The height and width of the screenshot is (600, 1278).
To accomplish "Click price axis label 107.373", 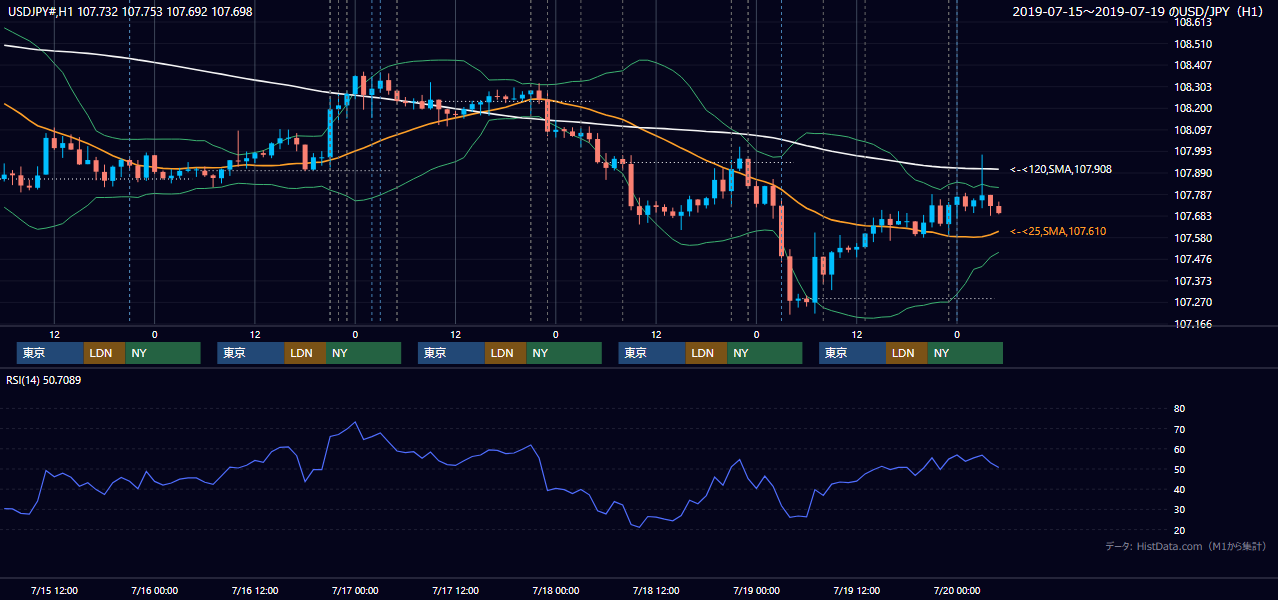I will pyautogui.click(x=1194, y=282).
